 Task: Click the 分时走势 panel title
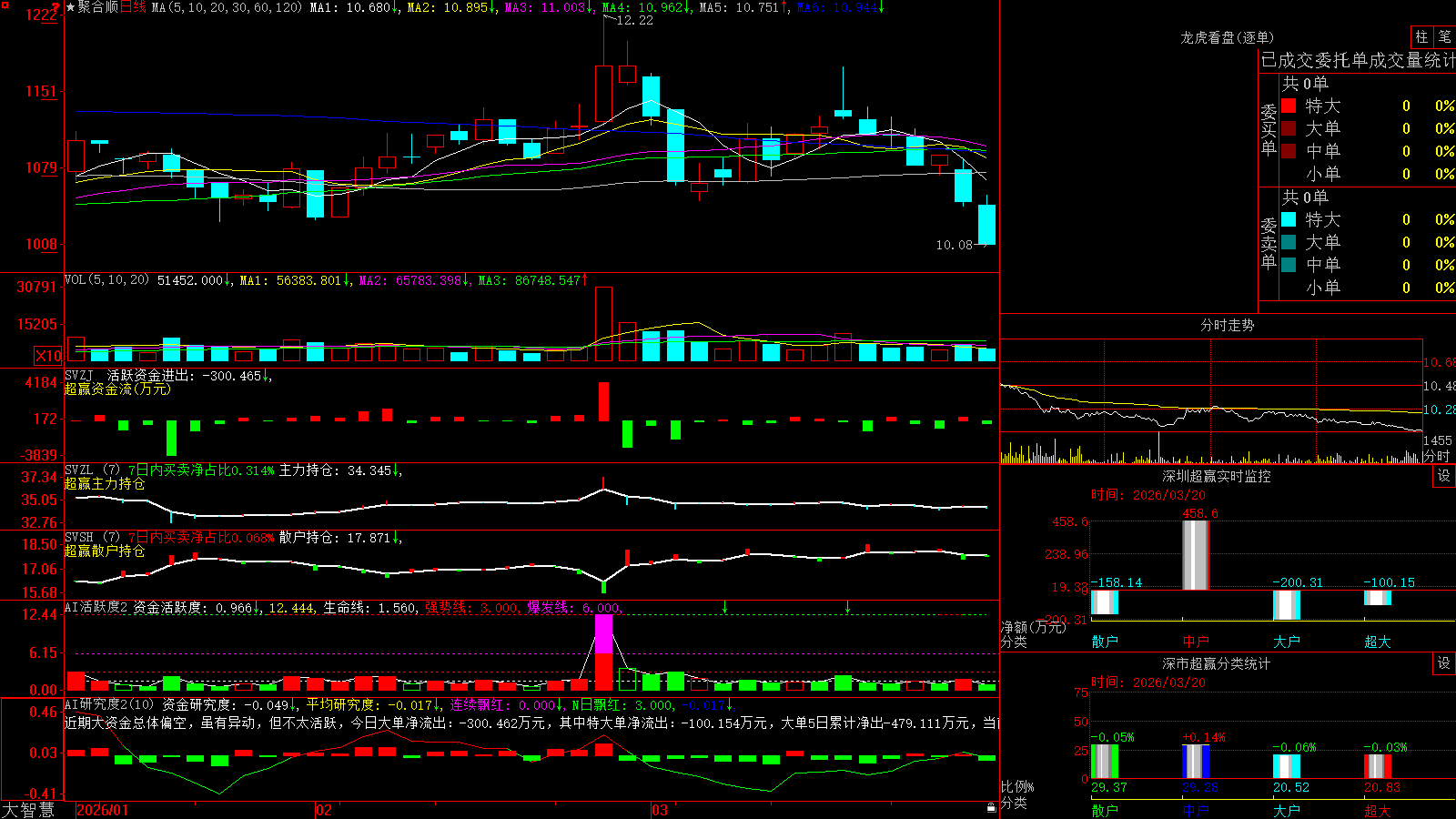(1227, 325)
